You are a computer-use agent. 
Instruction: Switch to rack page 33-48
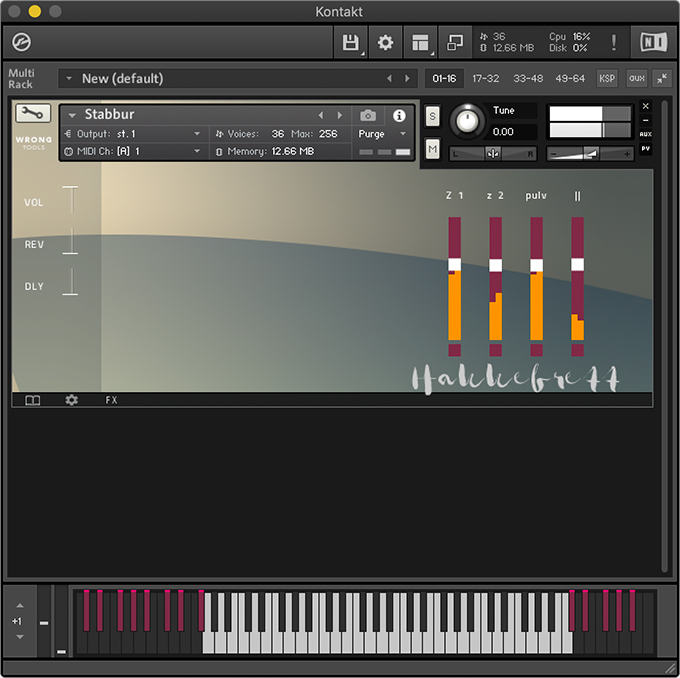[x=528, y=79]
